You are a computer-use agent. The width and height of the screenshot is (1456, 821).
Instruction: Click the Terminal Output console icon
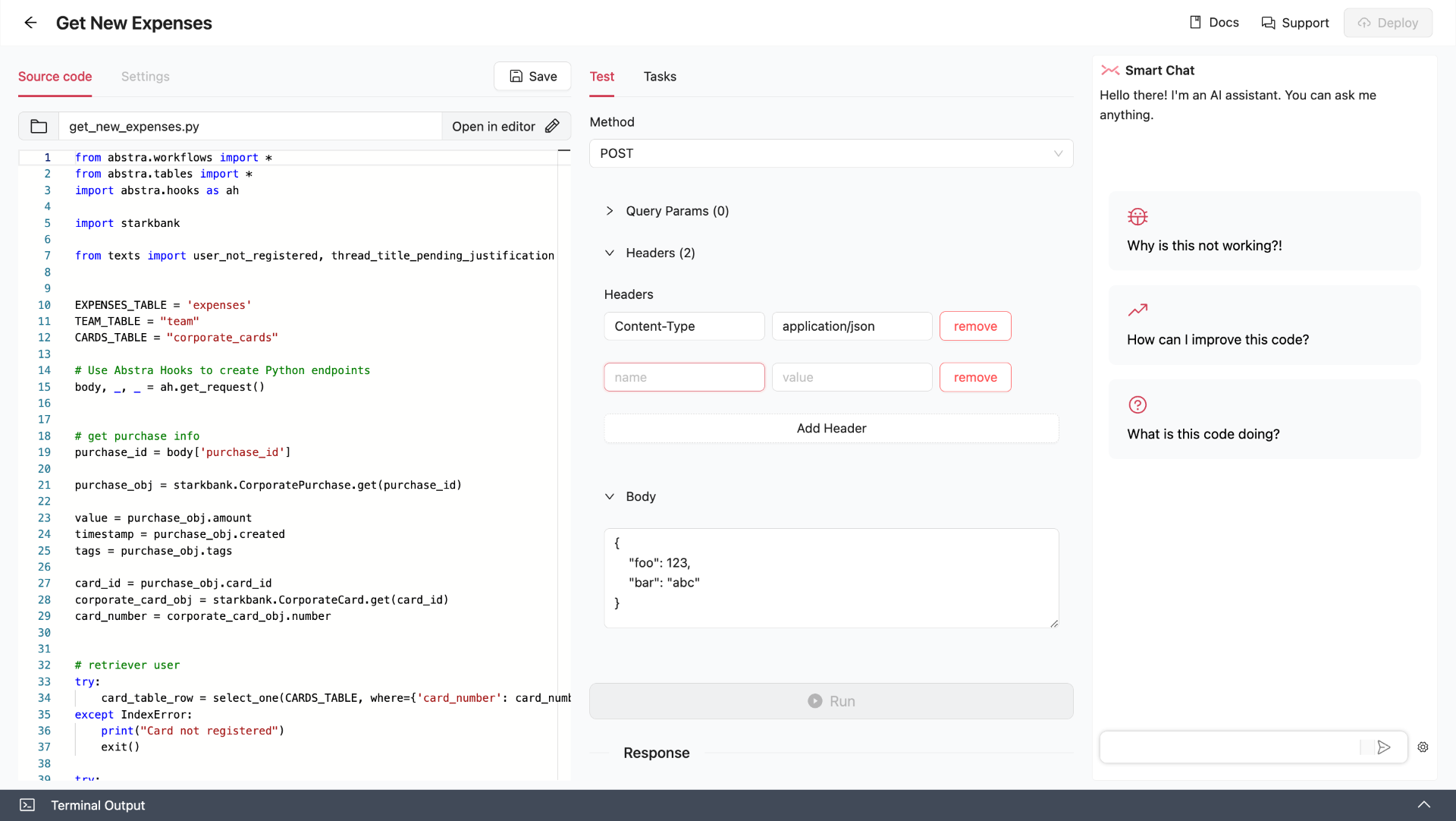tap(27, 805)
